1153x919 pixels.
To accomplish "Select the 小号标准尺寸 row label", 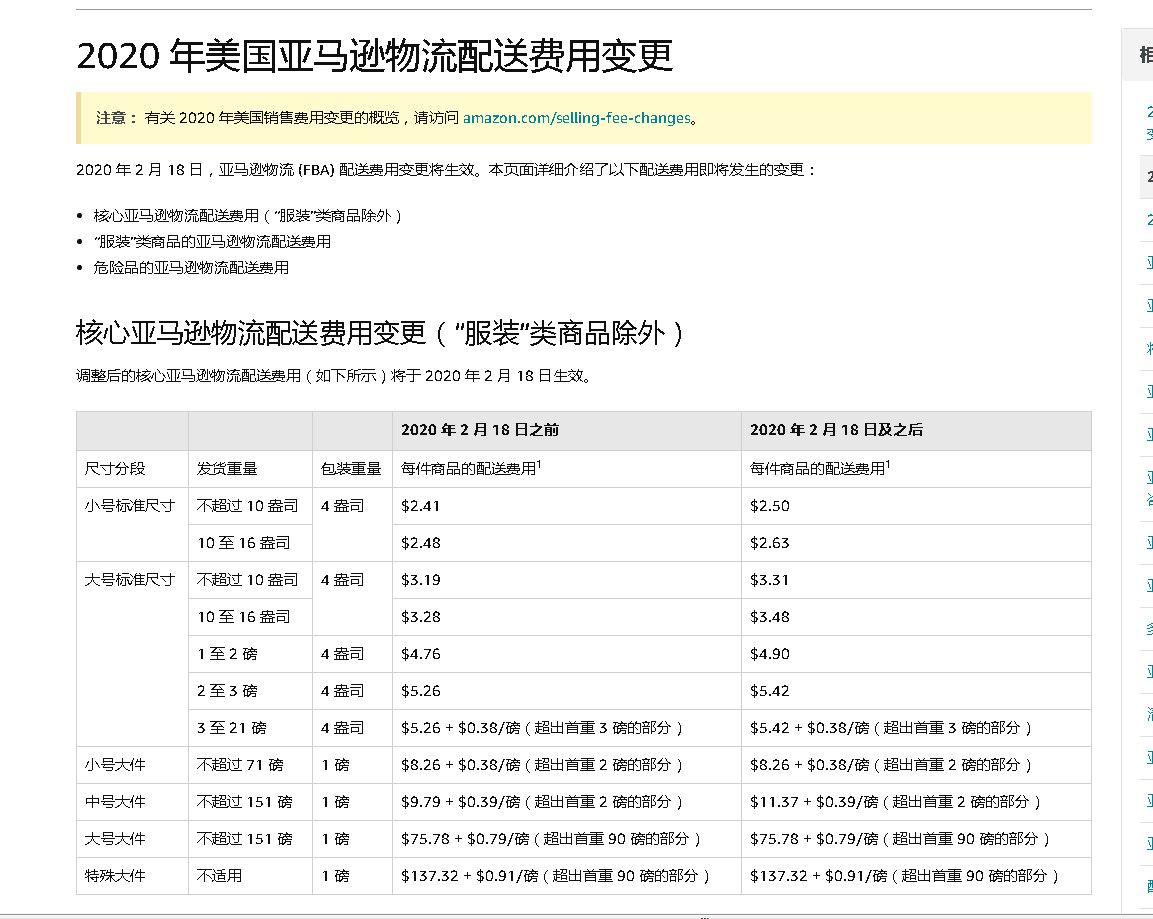I will (130, 506).
